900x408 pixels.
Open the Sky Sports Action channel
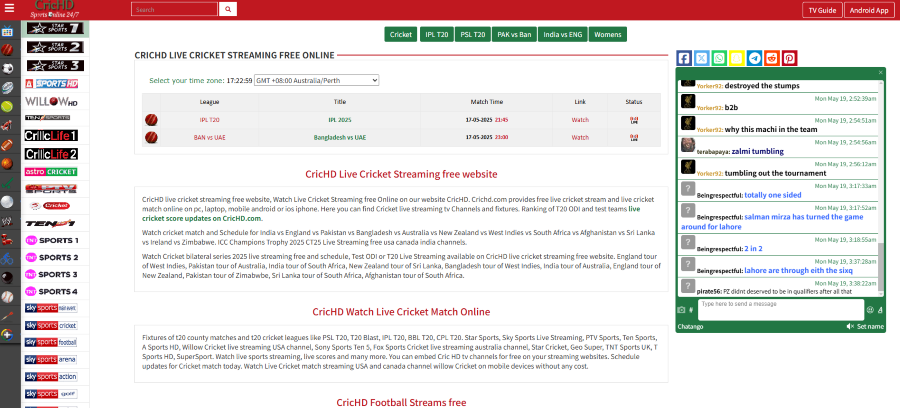tap(51, 377)
